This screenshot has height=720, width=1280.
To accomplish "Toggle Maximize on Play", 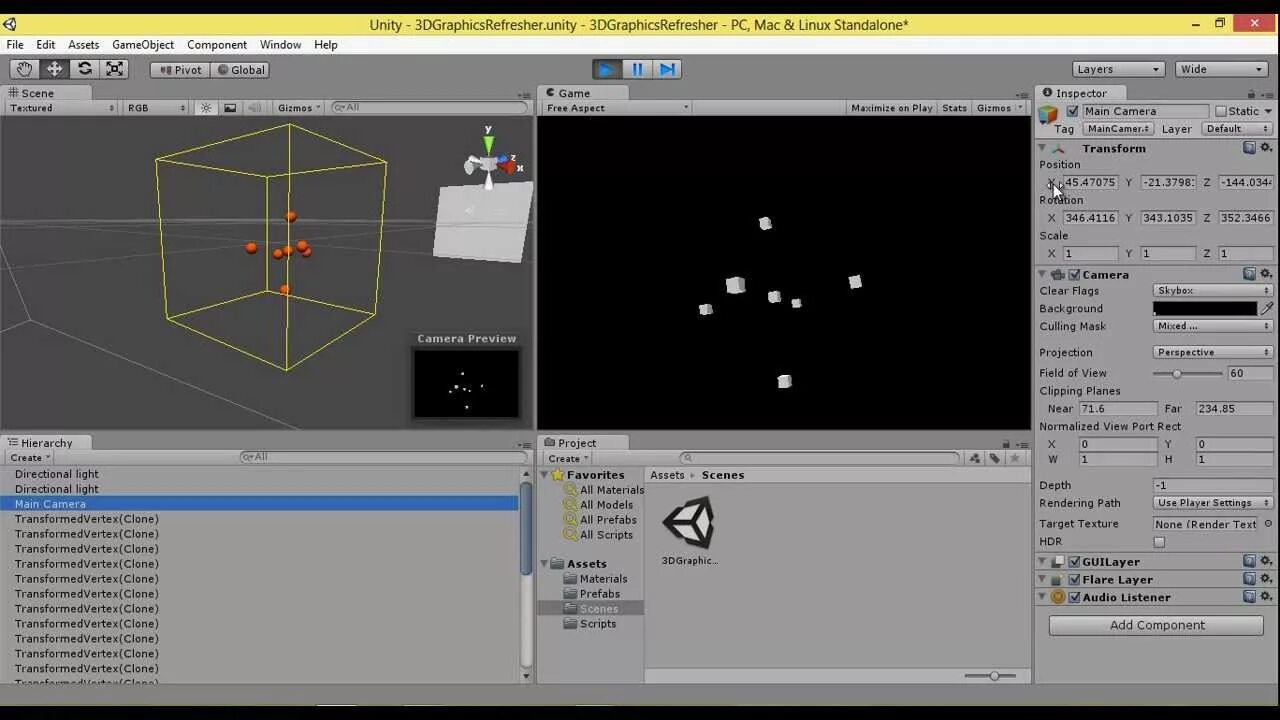I will [891, 108].
